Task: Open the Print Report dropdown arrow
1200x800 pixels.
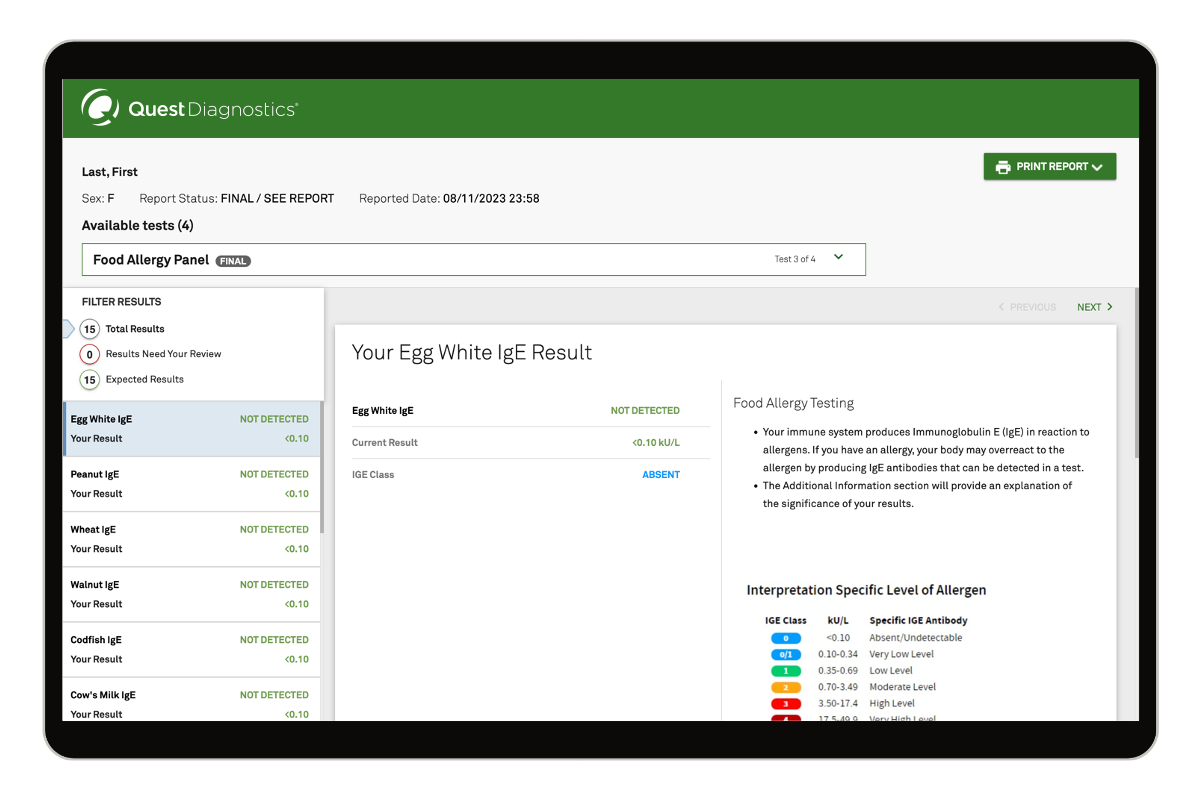Action: tap(1097, 168)
